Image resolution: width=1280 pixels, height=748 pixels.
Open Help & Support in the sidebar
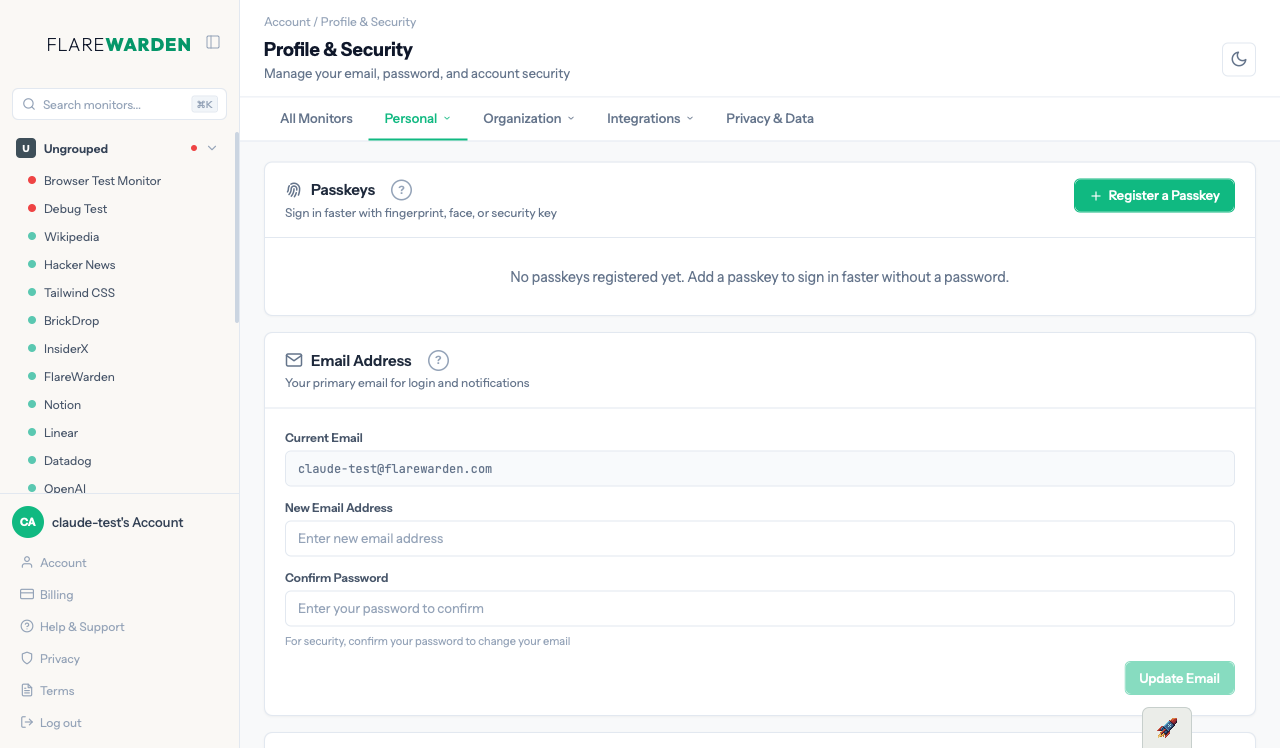point(81,627)
